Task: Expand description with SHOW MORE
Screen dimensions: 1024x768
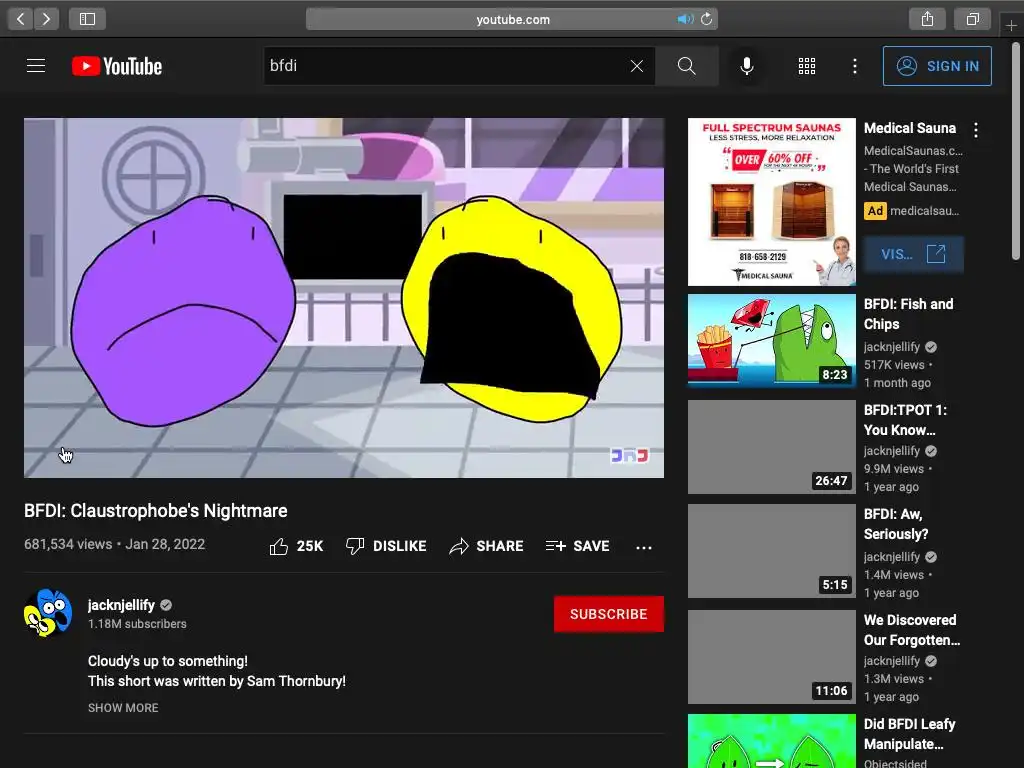Action: click(x=123, y=708)
